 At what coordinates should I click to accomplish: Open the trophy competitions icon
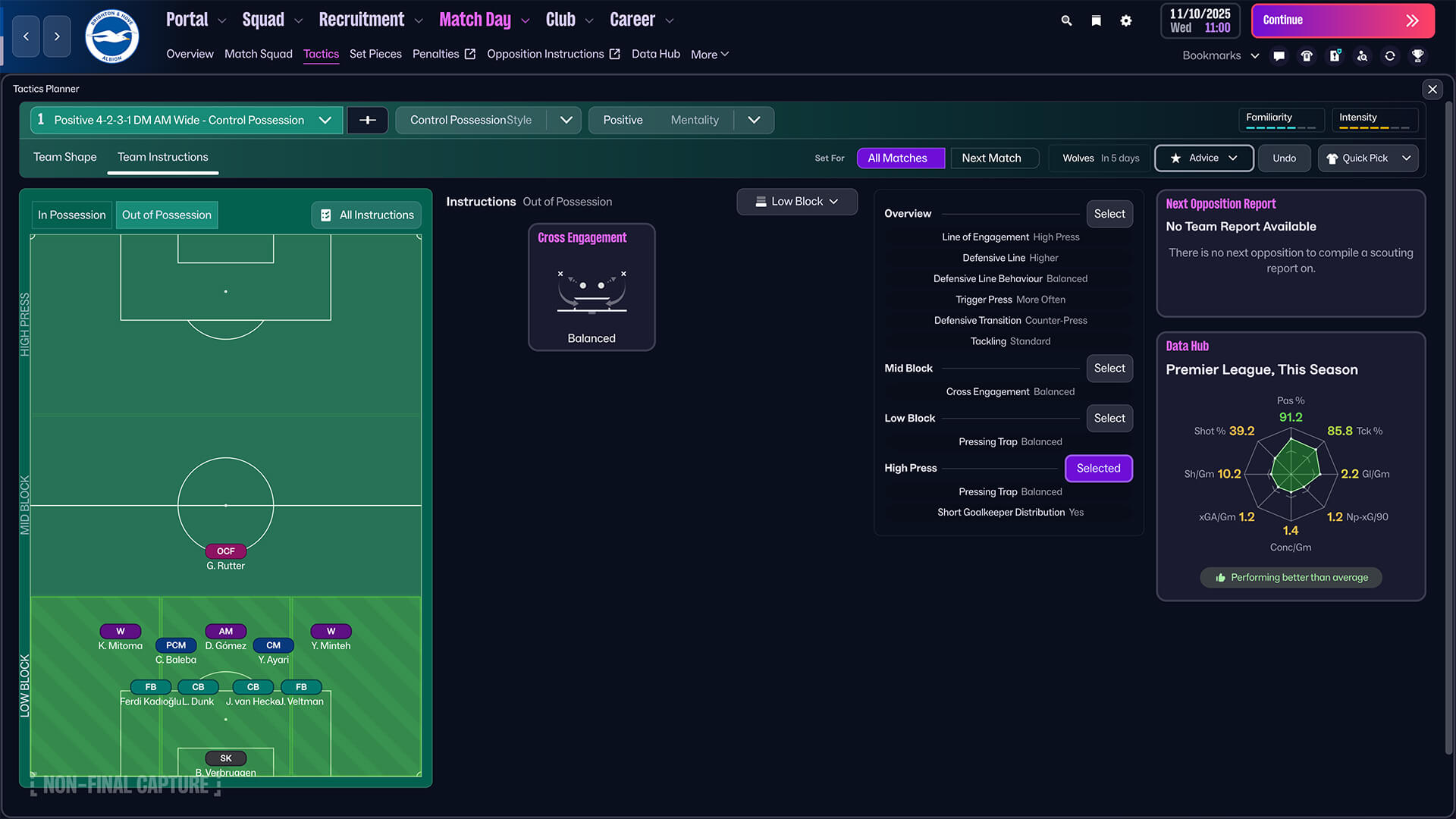1418,56
